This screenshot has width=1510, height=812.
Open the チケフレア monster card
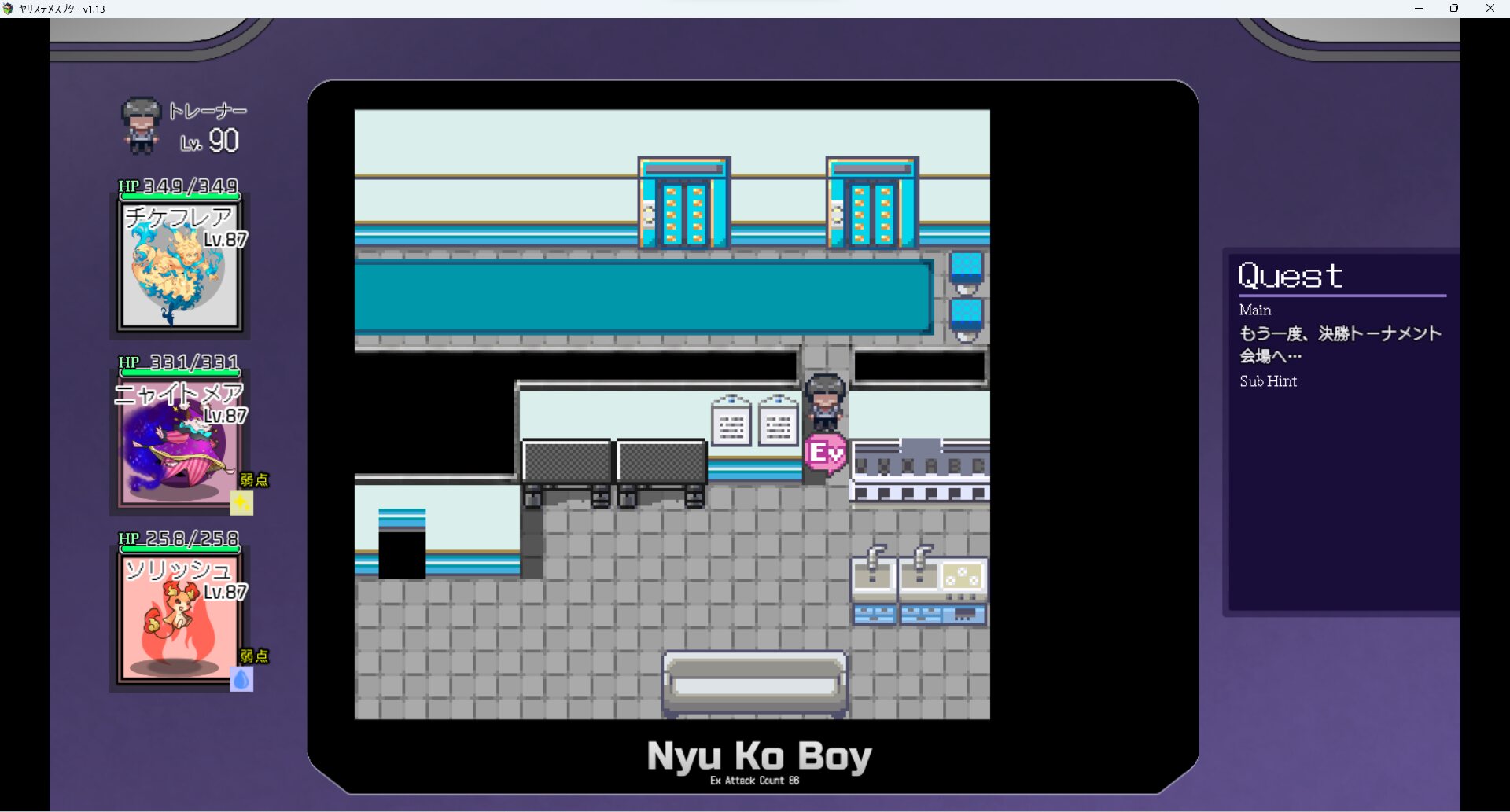click(179, 265)
